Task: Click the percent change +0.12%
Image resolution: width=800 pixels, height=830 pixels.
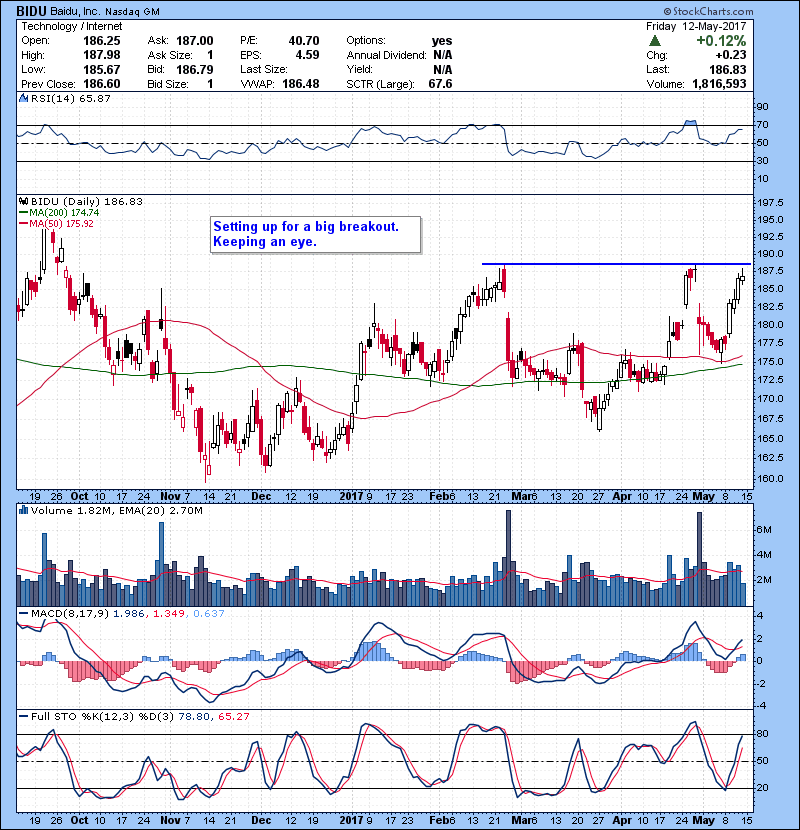Action: pos(721,41)
